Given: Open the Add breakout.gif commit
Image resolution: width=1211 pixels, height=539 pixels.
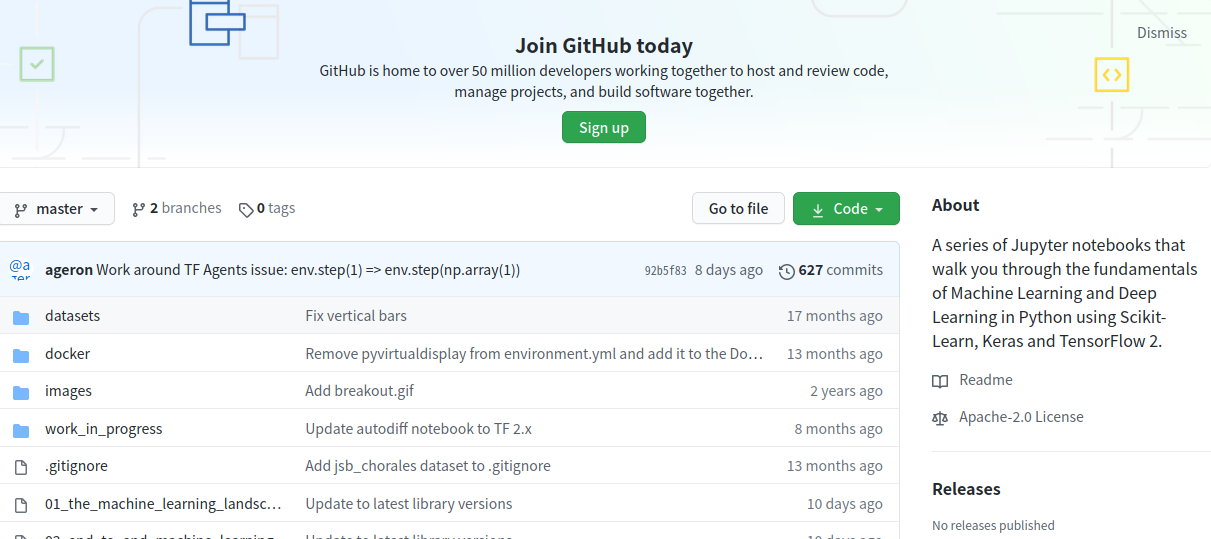Looking at the screenshot, I should [x=359, y=391].
